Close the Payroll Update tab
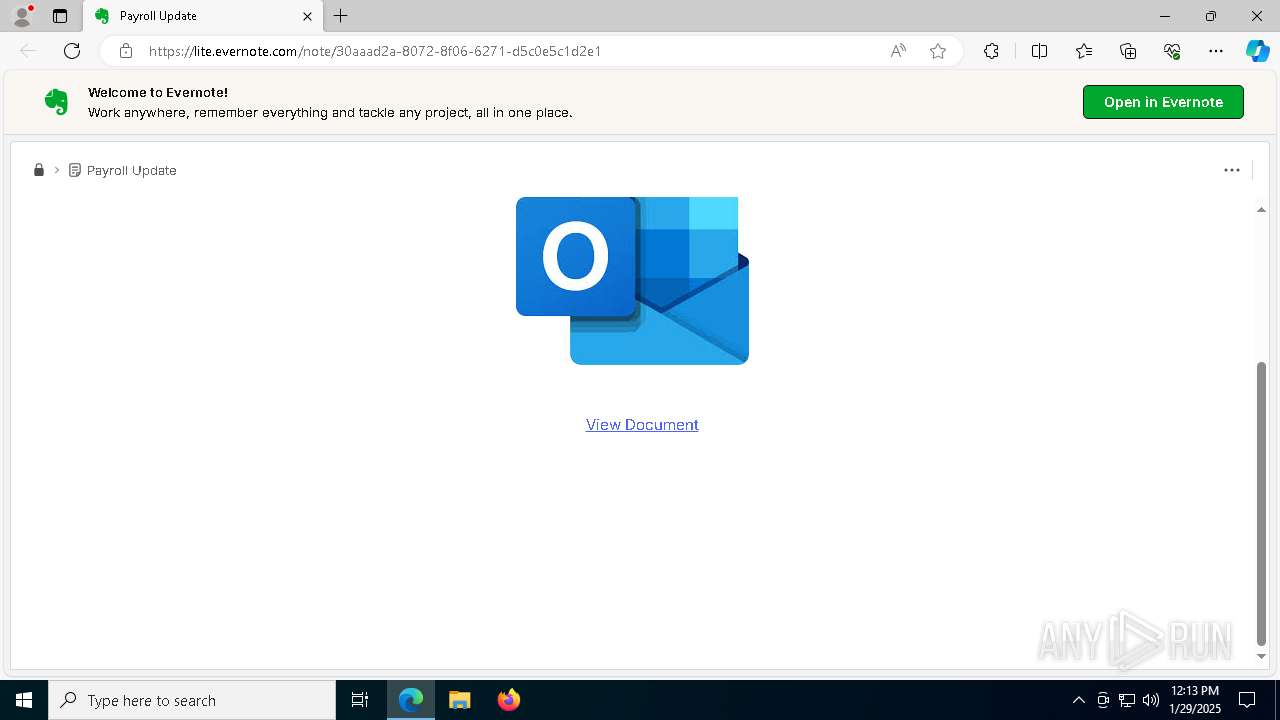This screenshot has width=1280, height=720. pyautogui.click(x=308, y=16)
